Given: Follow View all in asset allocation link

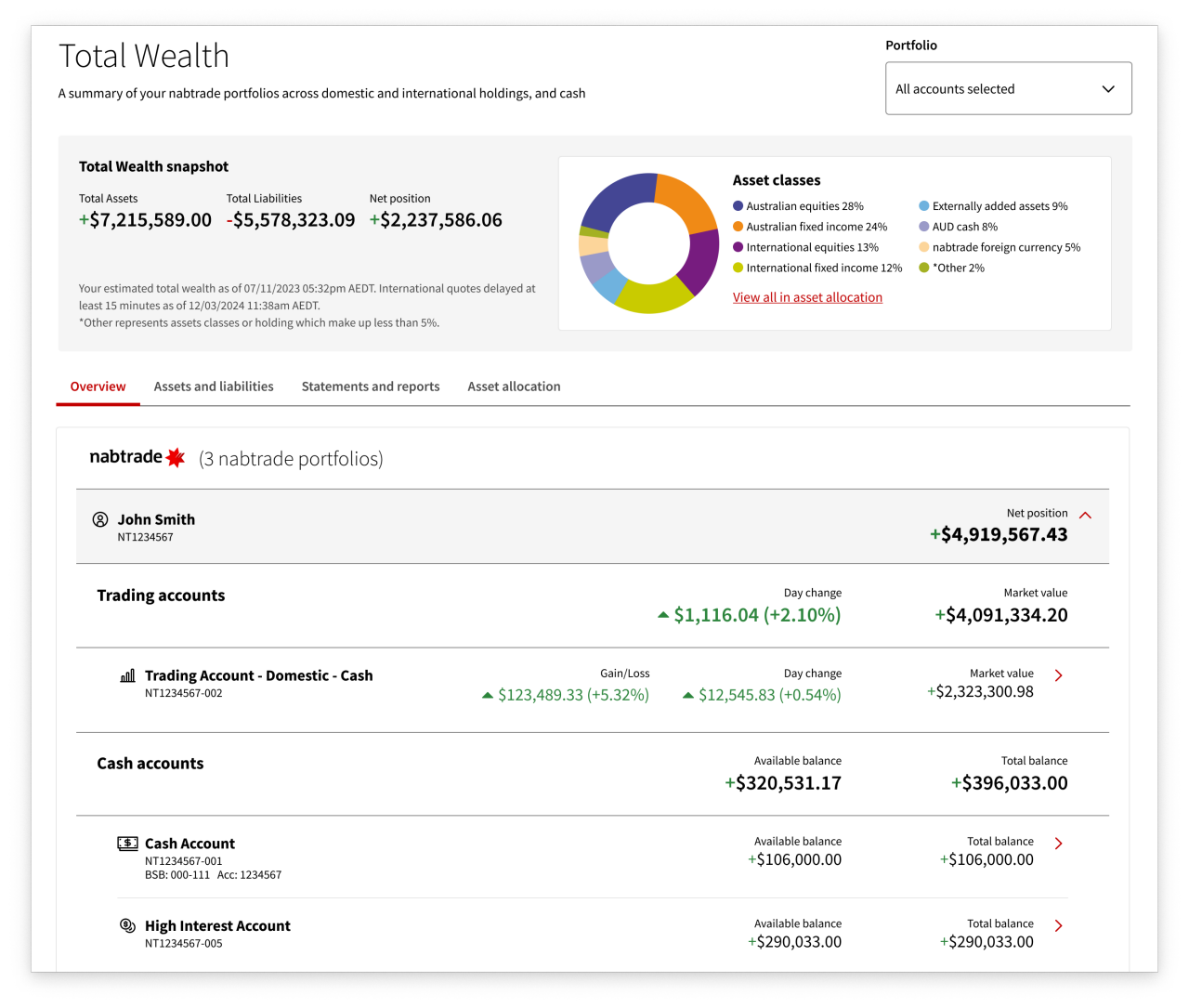Looking at the screenshot, I should coord(807,297).
